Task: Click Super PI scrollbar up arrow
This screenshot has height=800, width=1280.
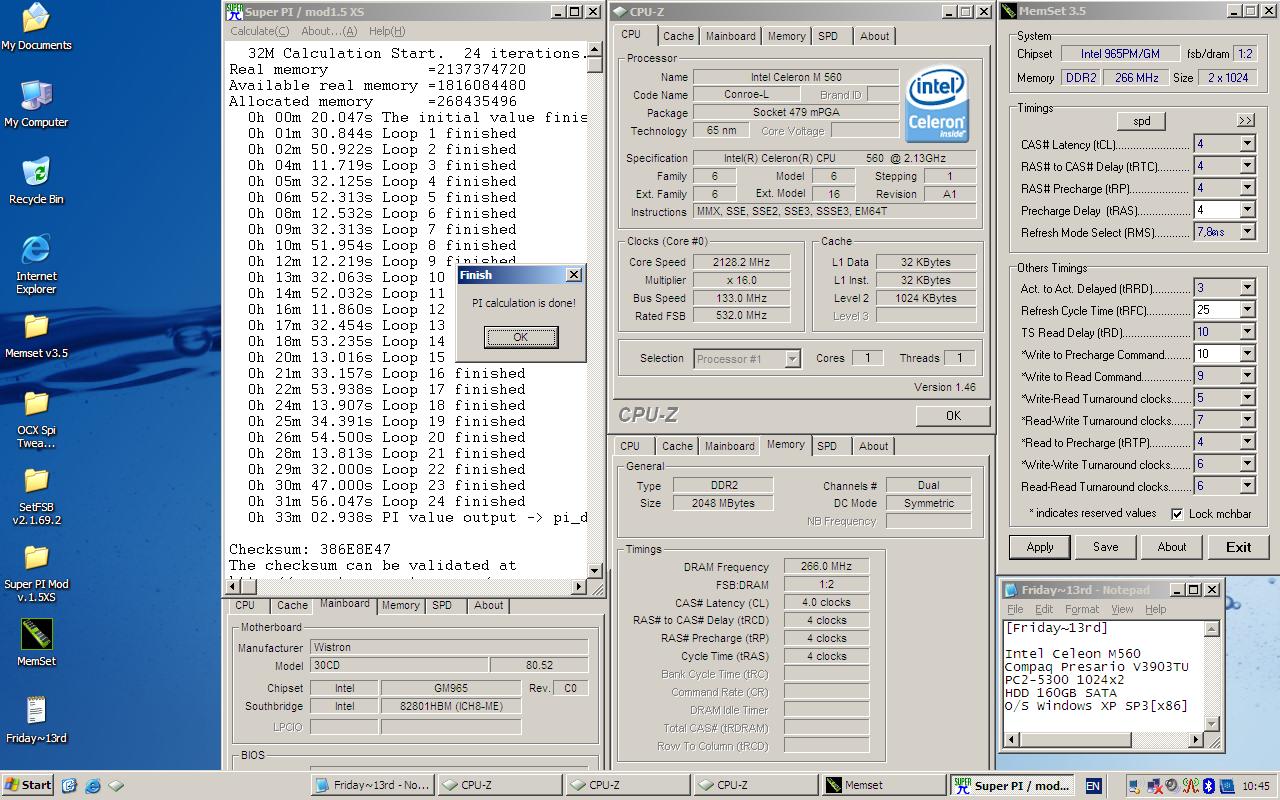Action: point(595,49)
